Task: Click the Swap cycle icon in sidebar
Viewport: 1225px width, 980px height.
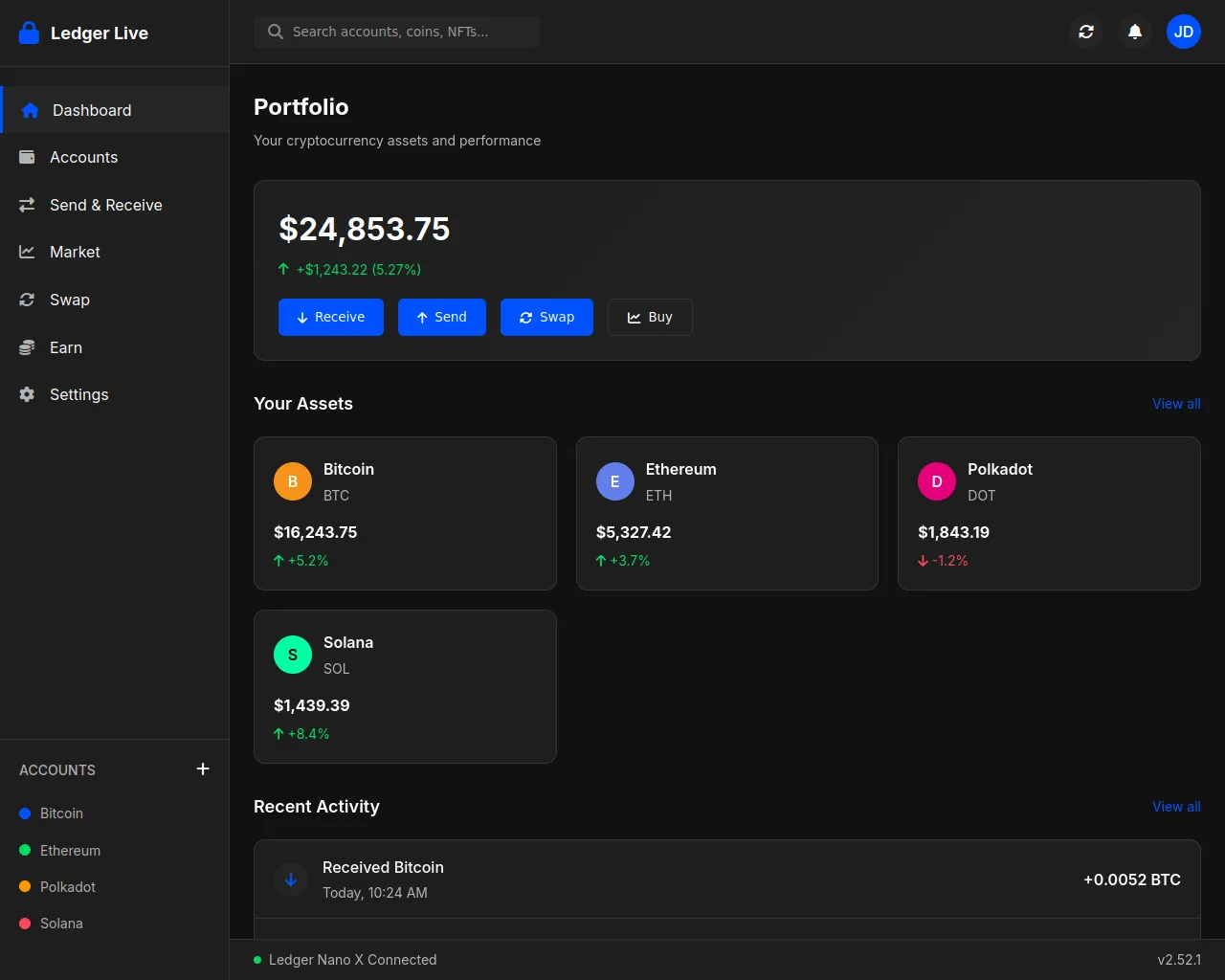Action: pos(27,300)
